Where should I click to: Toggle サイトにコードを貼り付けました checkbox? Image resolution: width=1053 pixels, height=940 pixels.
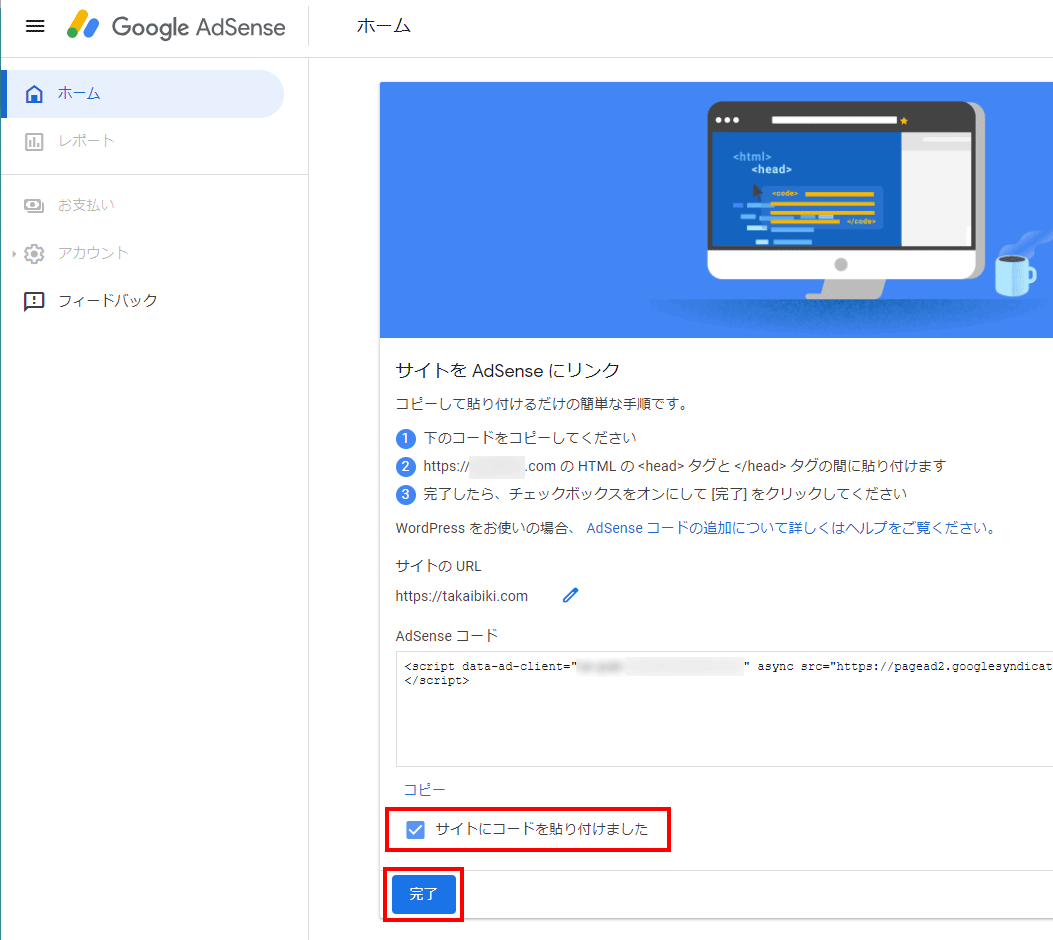tap(416, 830)
